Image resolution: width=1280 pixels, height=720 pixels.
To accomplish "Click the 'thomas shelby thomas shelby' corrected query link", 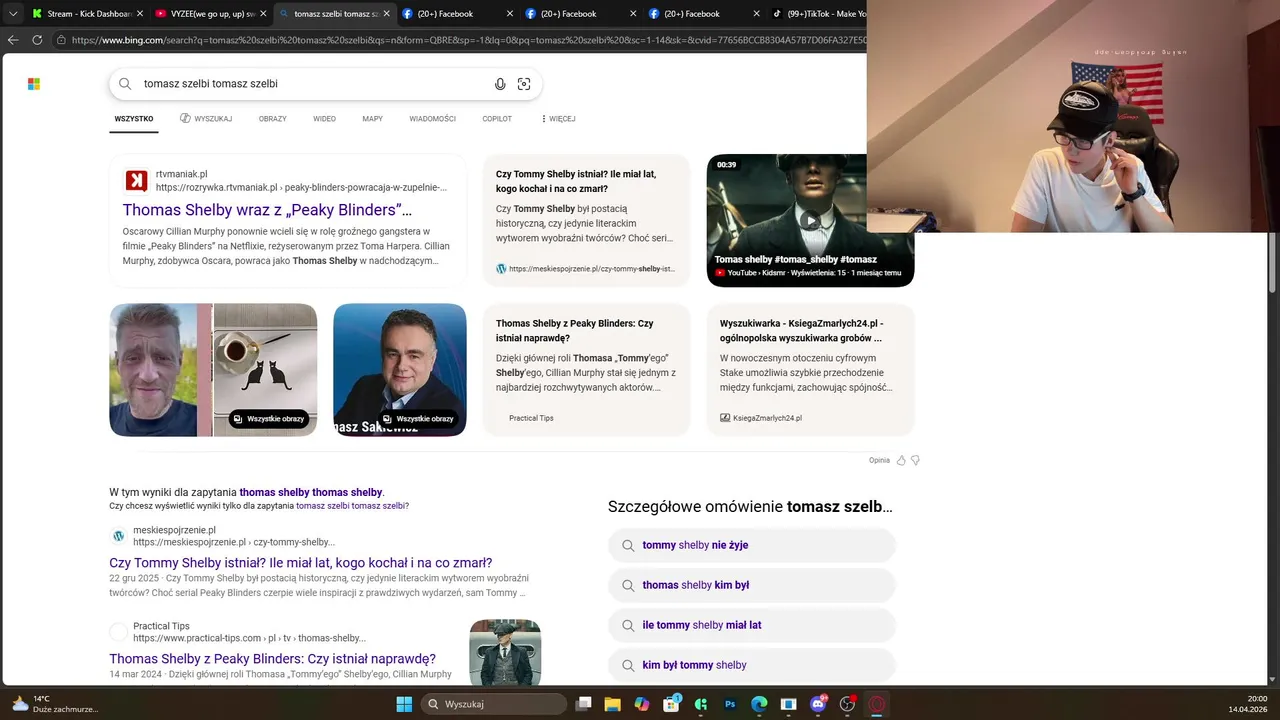I will pyautogui.click(x=311, y=492).
